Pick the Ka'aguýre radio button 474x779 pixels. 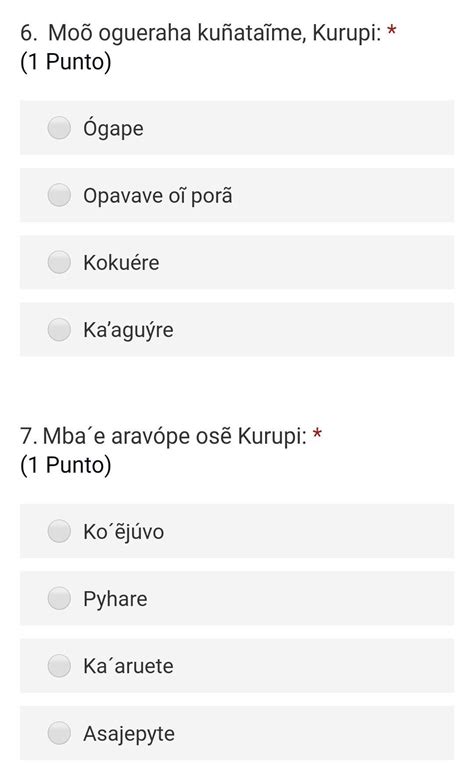(x=59, y=329)
